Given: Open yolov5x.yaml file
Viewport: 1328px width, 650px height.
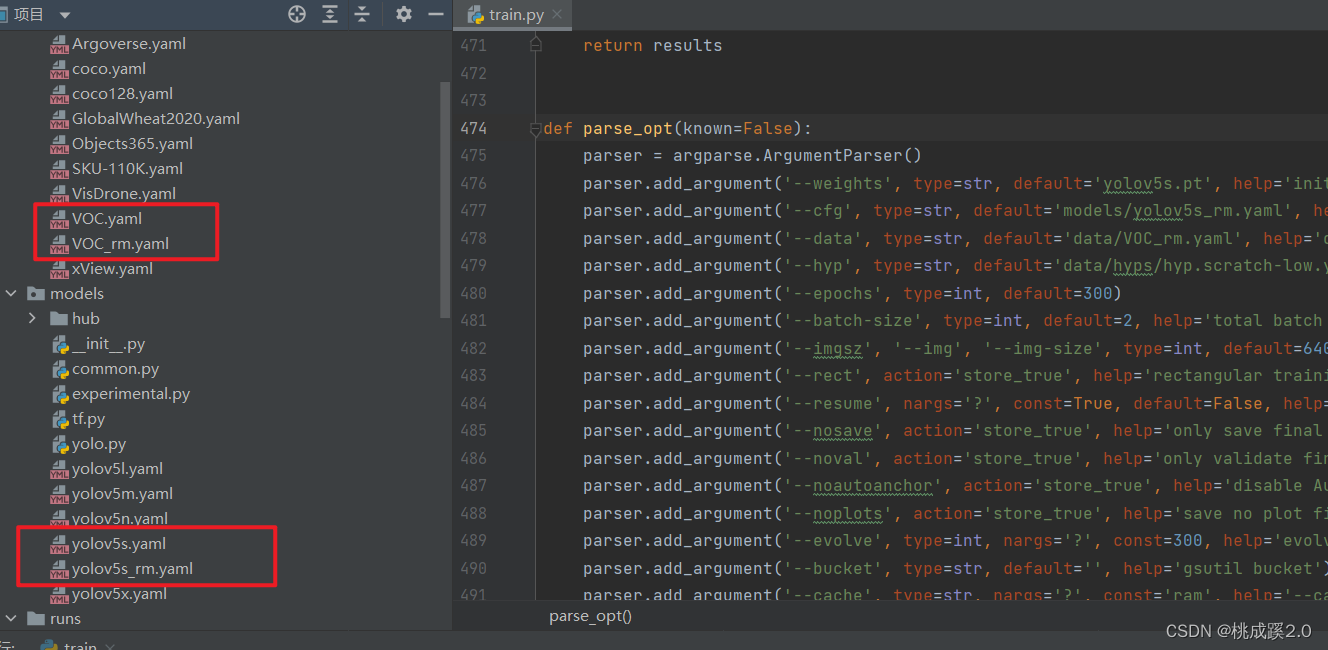Looking at the screenshot, I should pos(119,594).
